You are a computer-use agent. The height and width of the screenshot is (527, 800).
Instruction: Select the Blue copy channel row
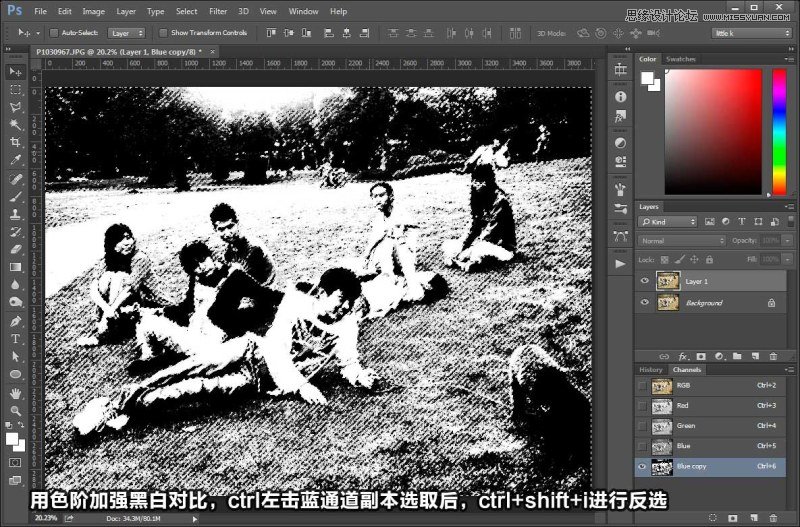(x=711, y=466)
